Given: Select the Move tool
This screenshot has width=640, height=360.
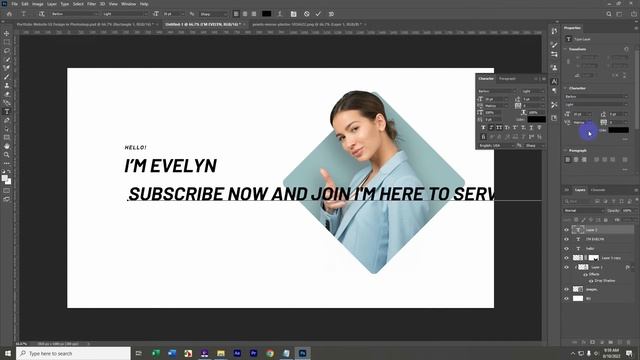Looking at the screenshot, I should coord(7,33).
